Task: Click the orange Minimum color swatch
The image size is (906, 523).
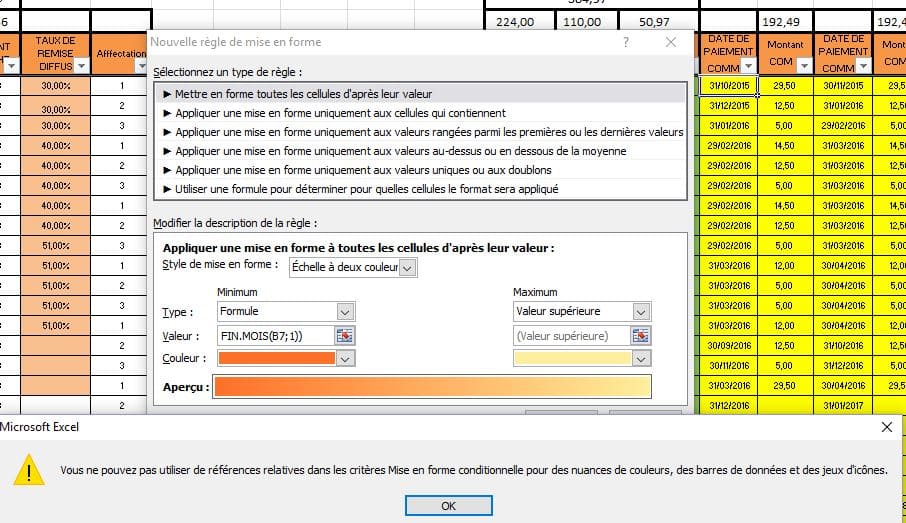Action: (277, 358)
